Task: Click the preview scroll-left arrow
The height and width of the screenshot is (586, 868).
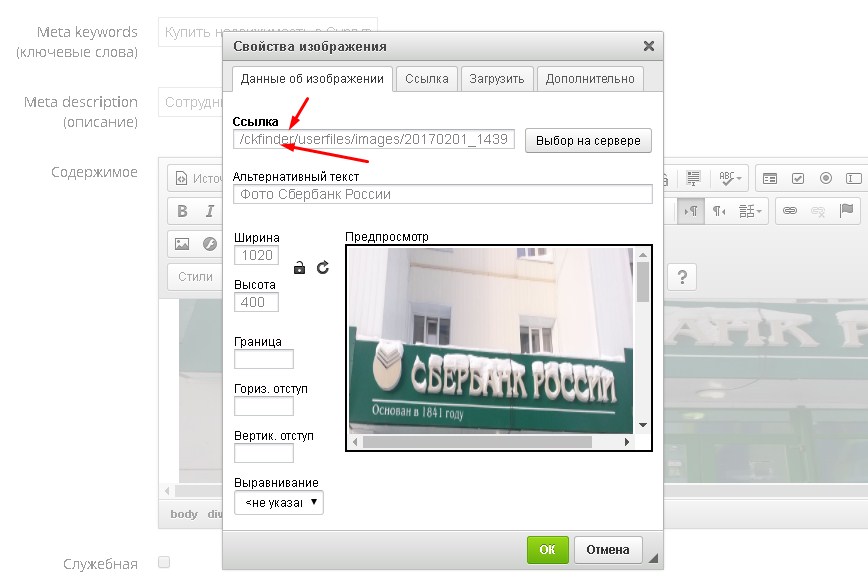Action: (355, 442)
